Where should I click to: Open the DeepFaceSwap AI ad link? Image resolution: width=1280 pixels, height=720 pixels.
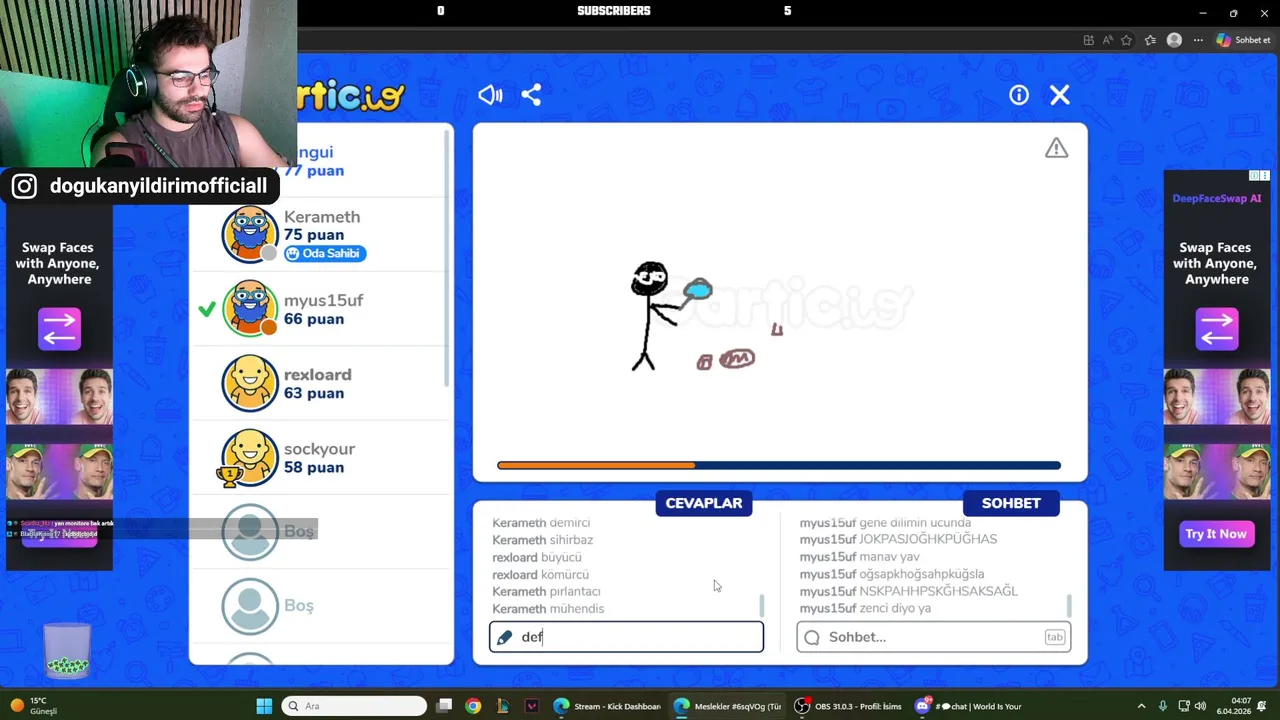1216,198
